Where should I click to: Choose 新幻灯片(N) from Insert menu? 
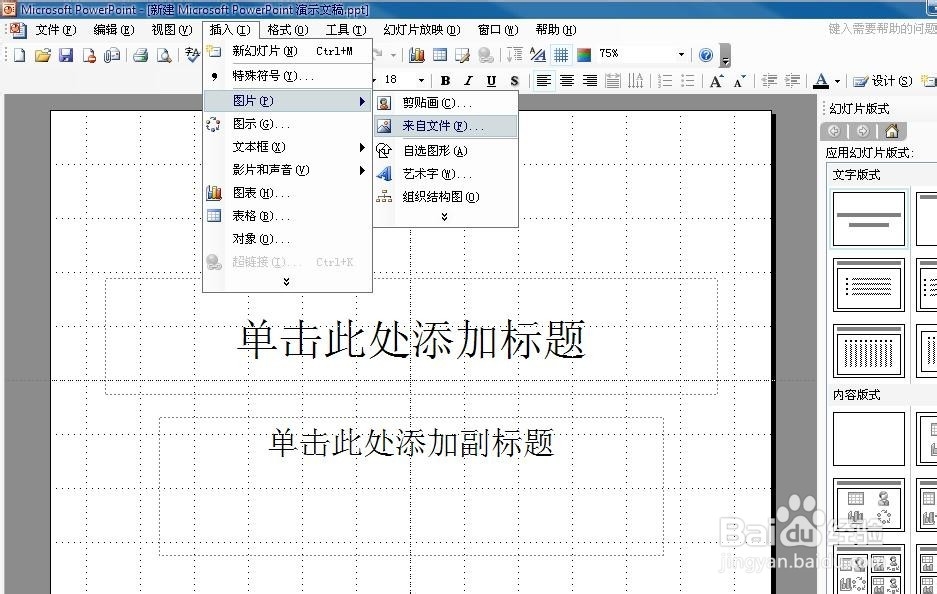coord(287,51)
